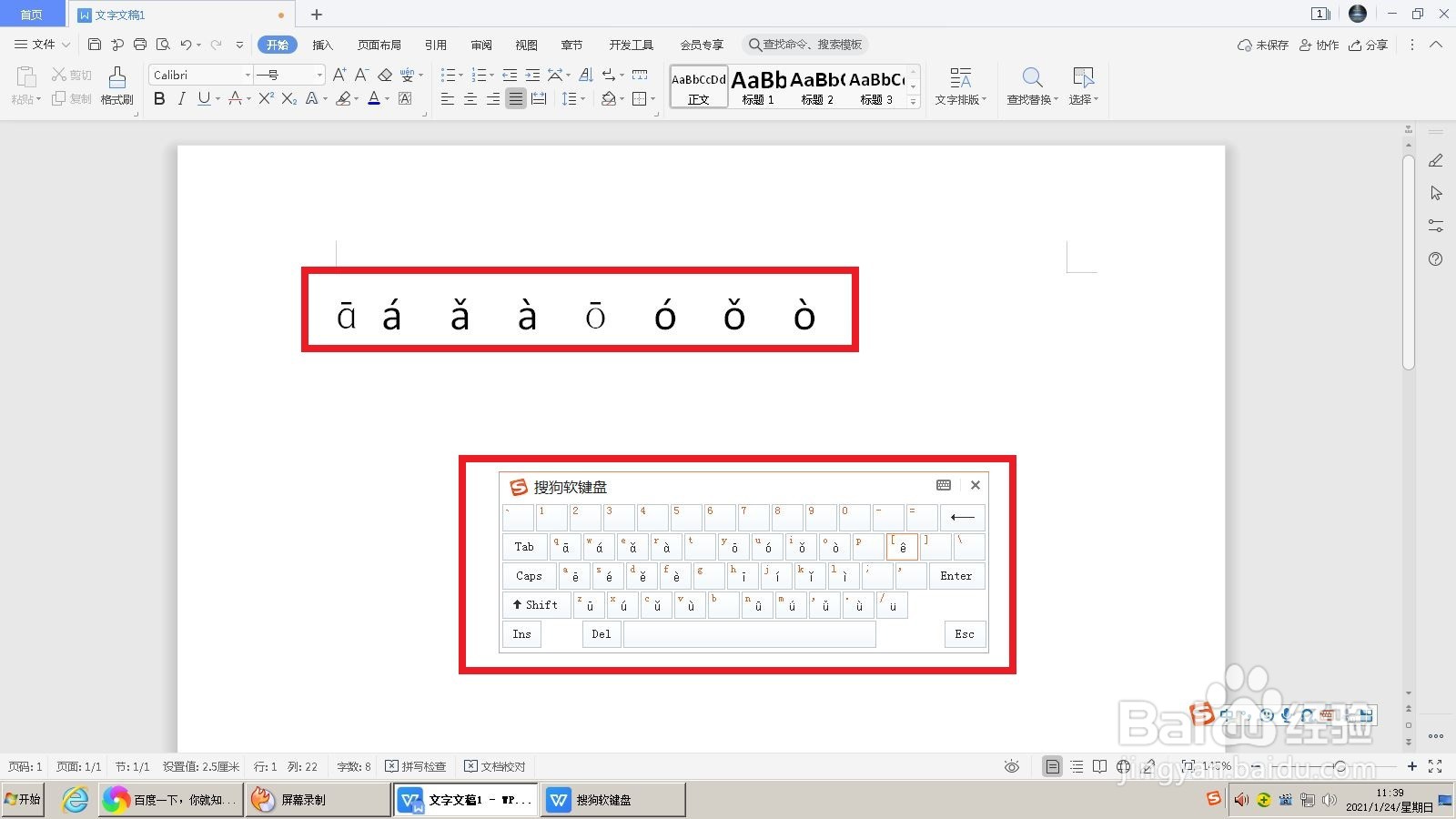The image size is (1456, 819).
Task: Open Find and Replace tool
Action: pyautogui.click(x=1032, y=86)
